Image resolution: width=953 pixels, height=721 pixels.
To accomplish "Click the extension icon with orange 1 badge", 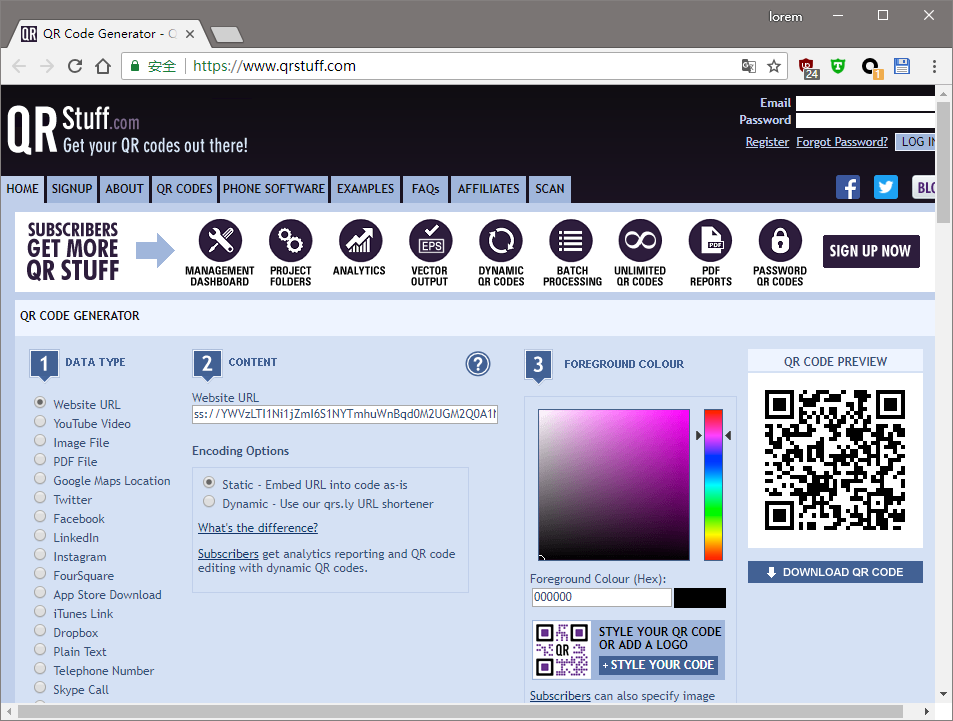I will (x=872, y=68).
